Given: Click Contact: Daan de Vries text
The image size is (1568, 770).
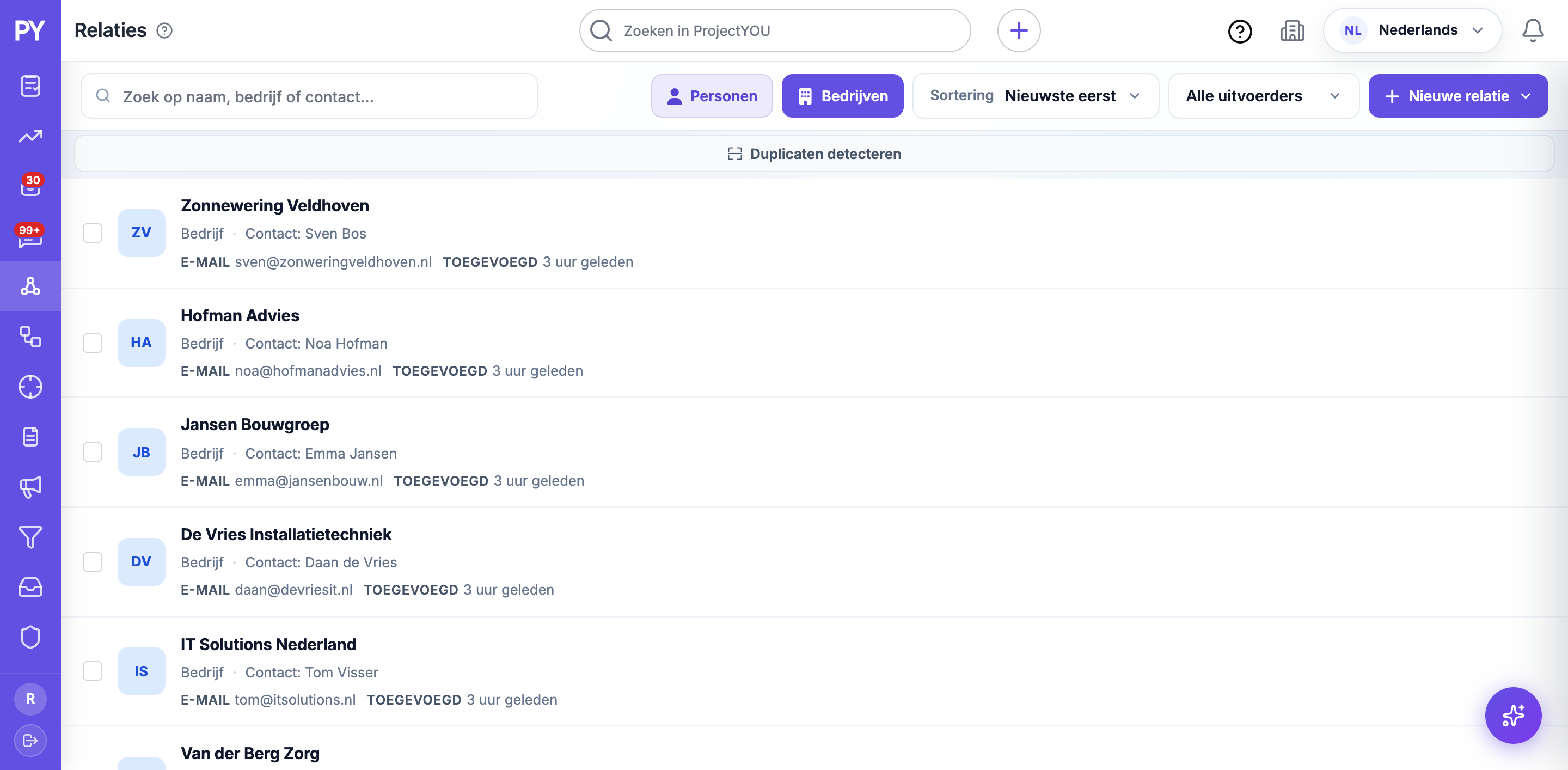Looking at the screenshot, I should (x=321, y=563).
